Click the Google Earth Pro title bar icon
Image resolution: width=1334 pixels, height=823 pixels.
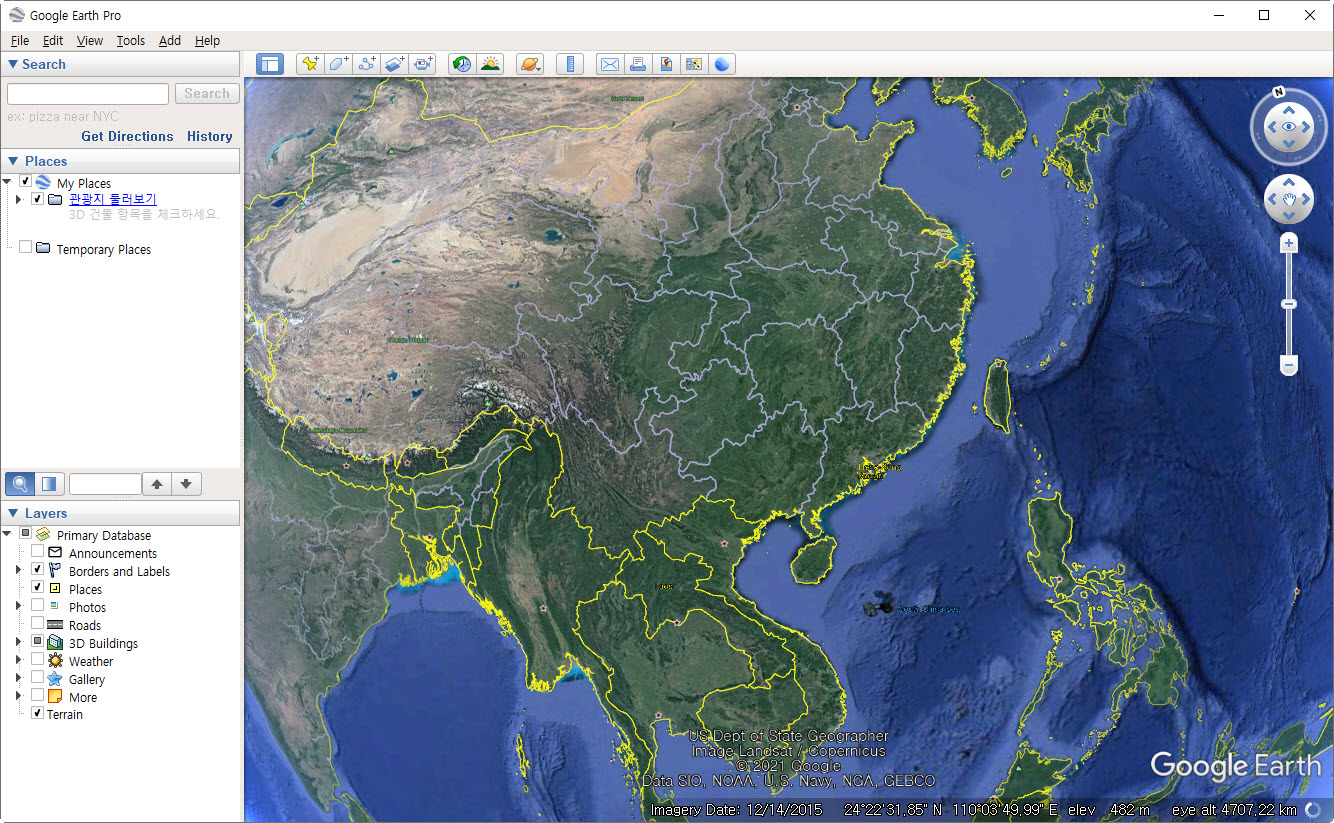(x=17, y=15)
